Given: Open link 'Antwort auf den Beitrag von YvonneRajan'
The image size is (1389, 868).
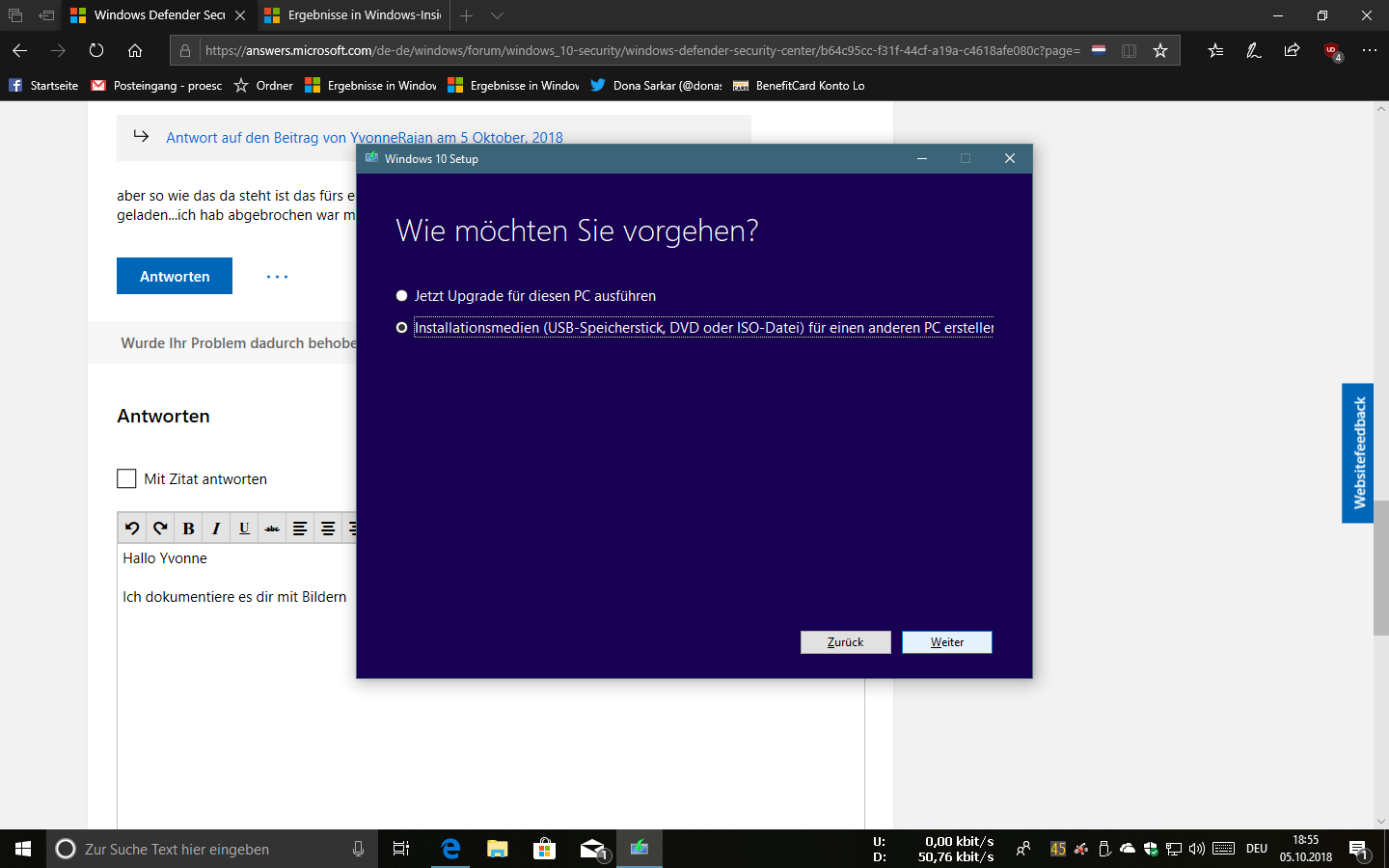Looking at the screenshot, I should tap(365, 138).
